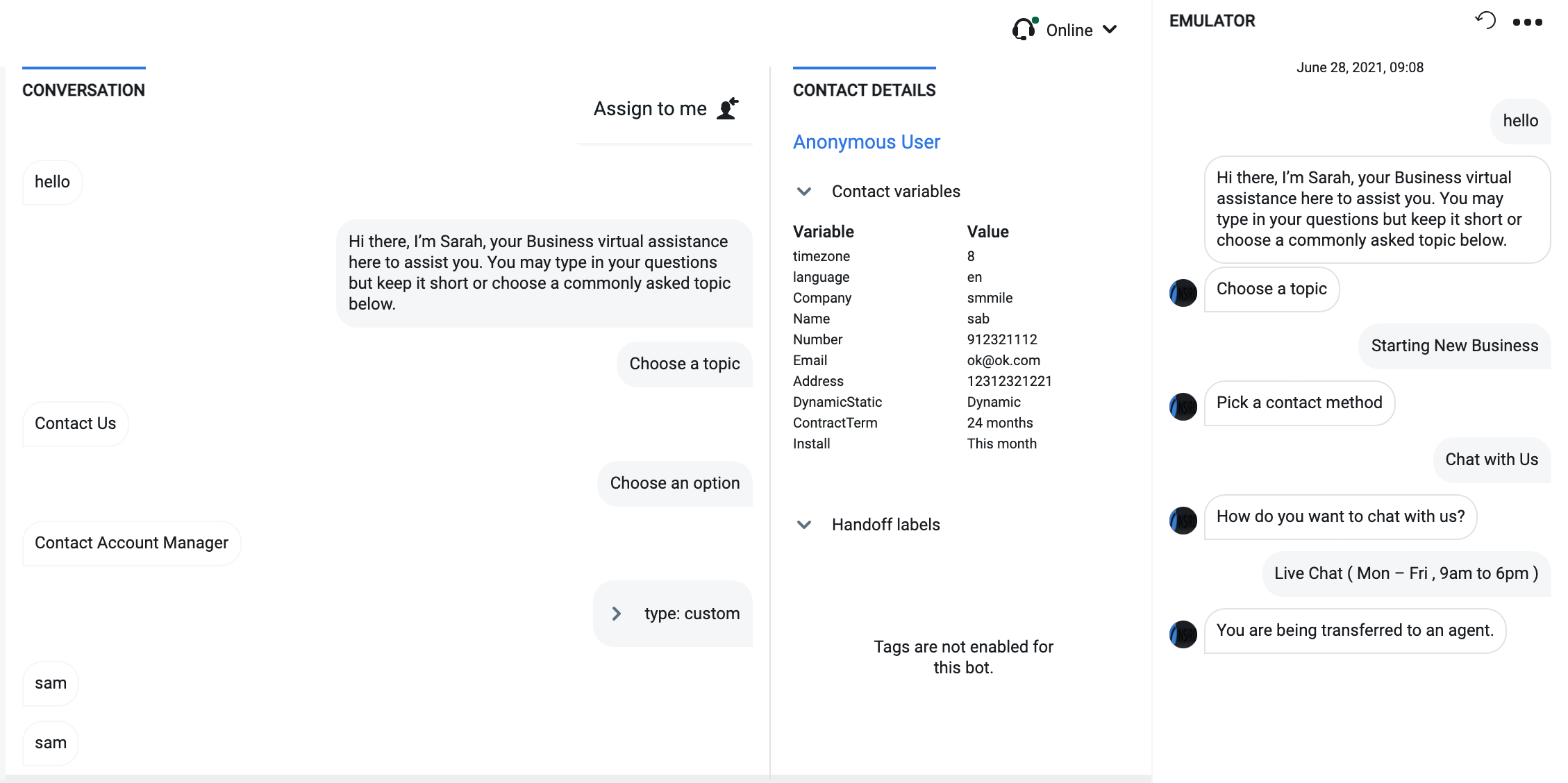Click the headset agent status icon
Screen dimensions: 1568x783
click(1024, 30)
